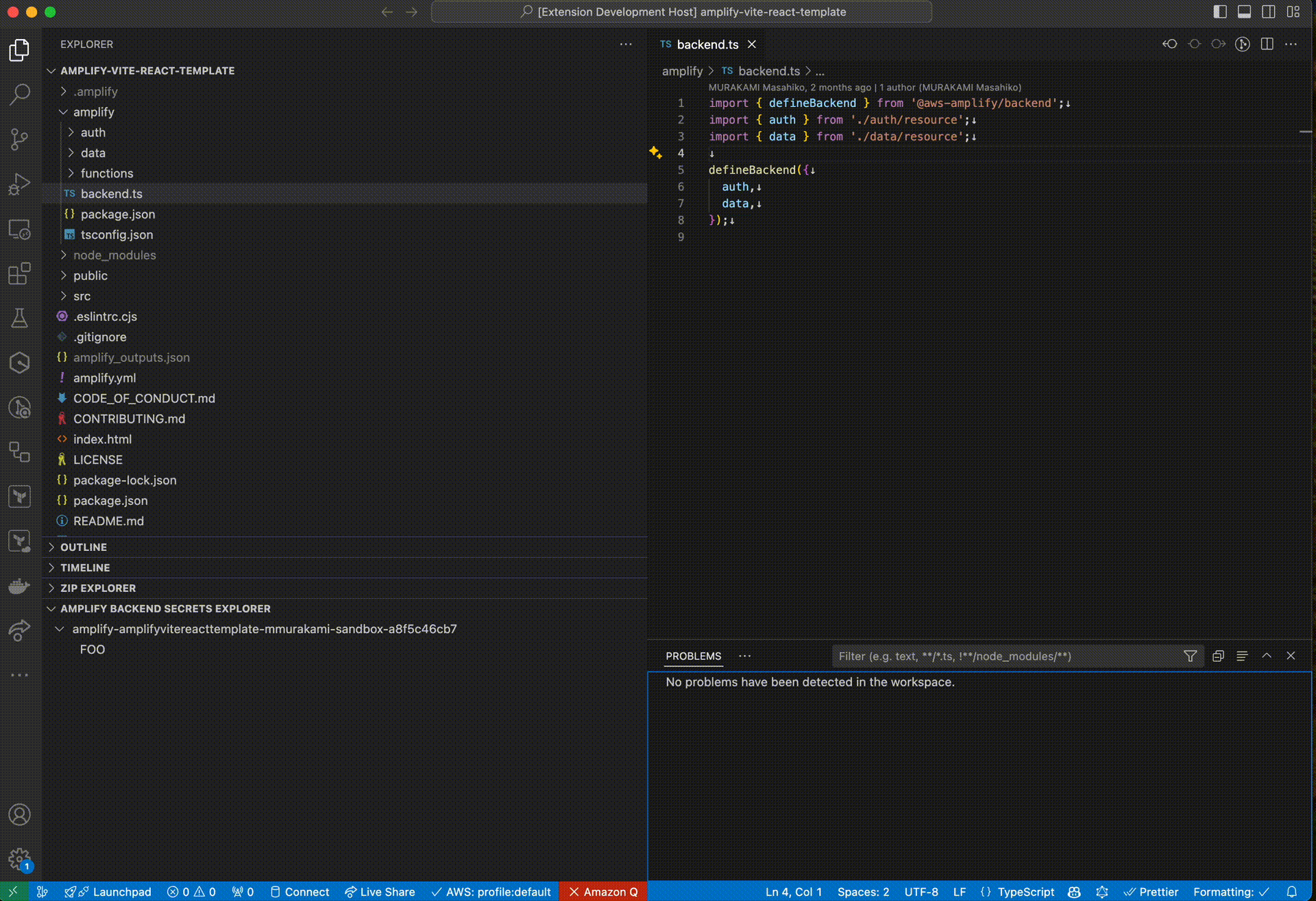Click the Amazon Q status bar item
This screenshot has width=1316, height=901.
[x=603, y=892]
